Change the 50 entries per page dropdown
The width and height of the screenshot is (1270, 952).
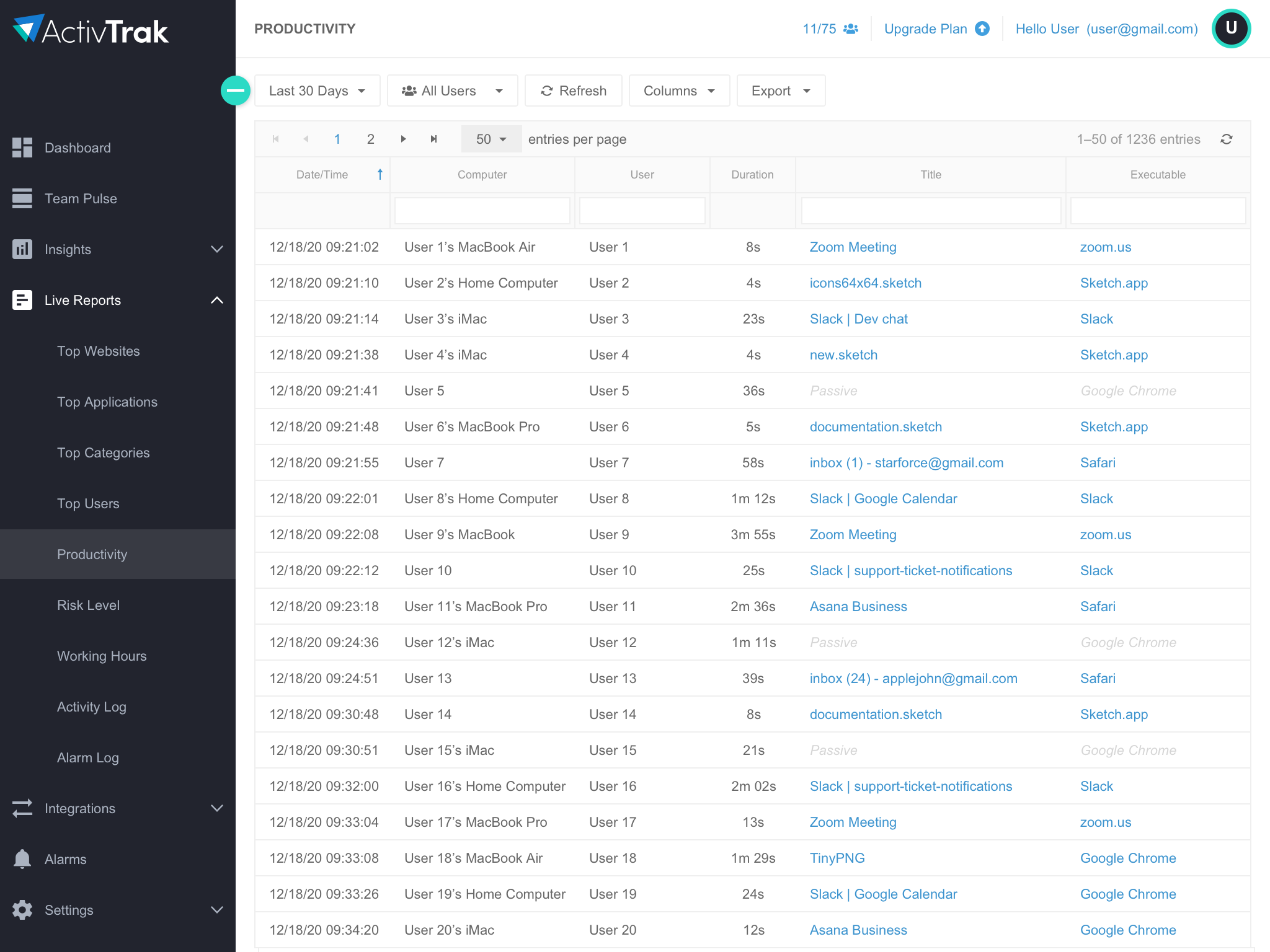(x=491, y=139)
